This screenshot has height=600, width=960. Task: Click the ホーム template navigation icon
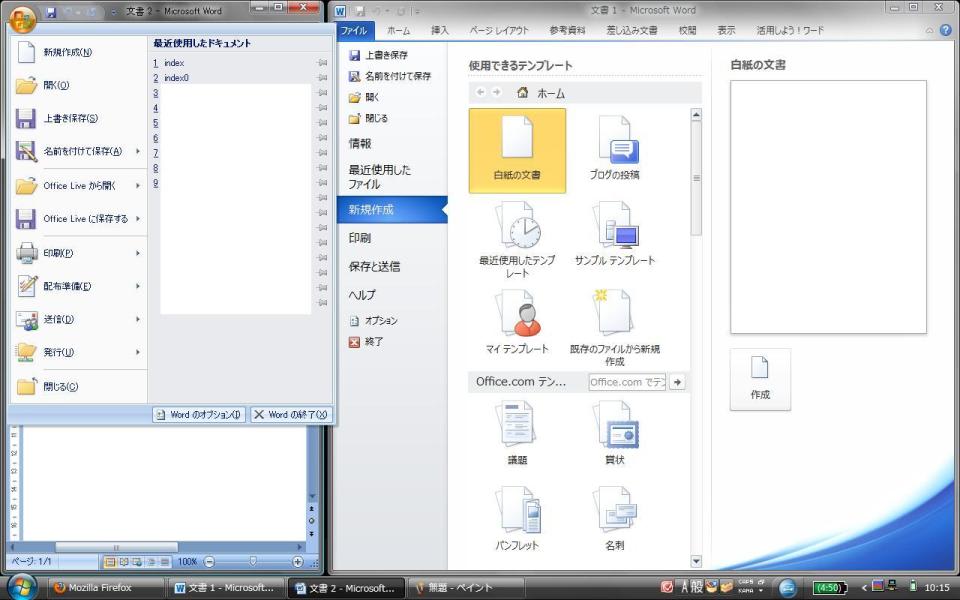[522, 92]
